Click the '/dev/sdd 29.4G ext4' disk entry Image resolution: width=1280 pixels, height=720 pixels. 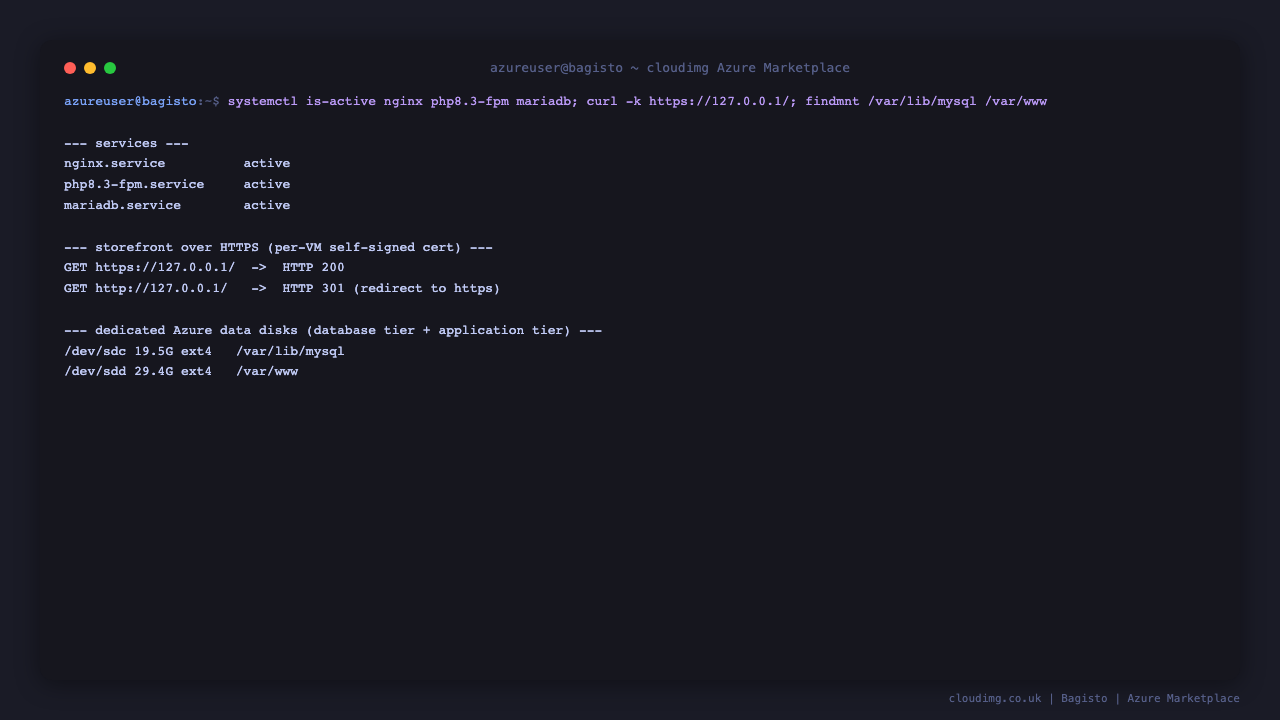[x=138, y=371]
